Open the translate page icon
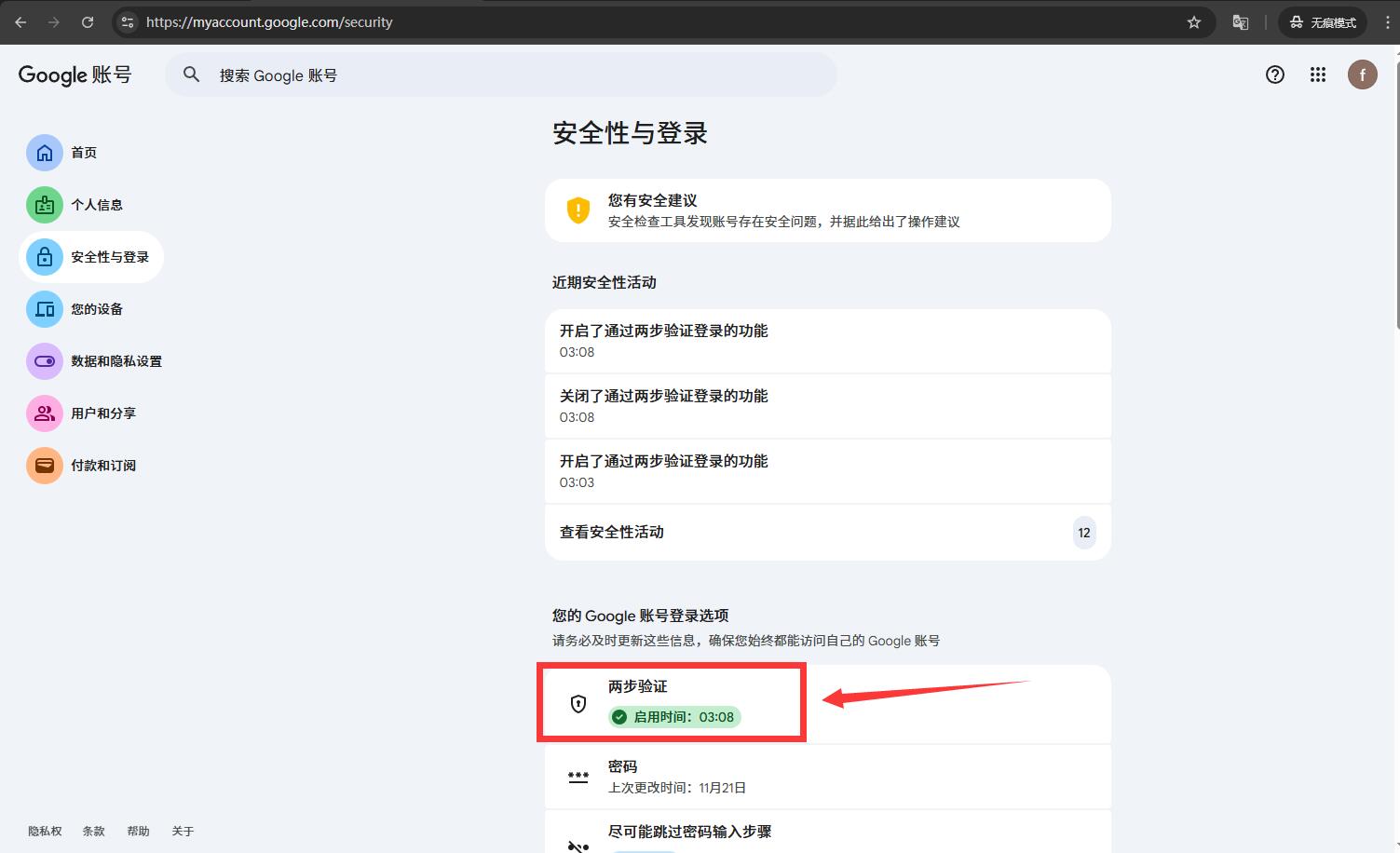This screenshot has width=1400, height=853. (1241, 22)
